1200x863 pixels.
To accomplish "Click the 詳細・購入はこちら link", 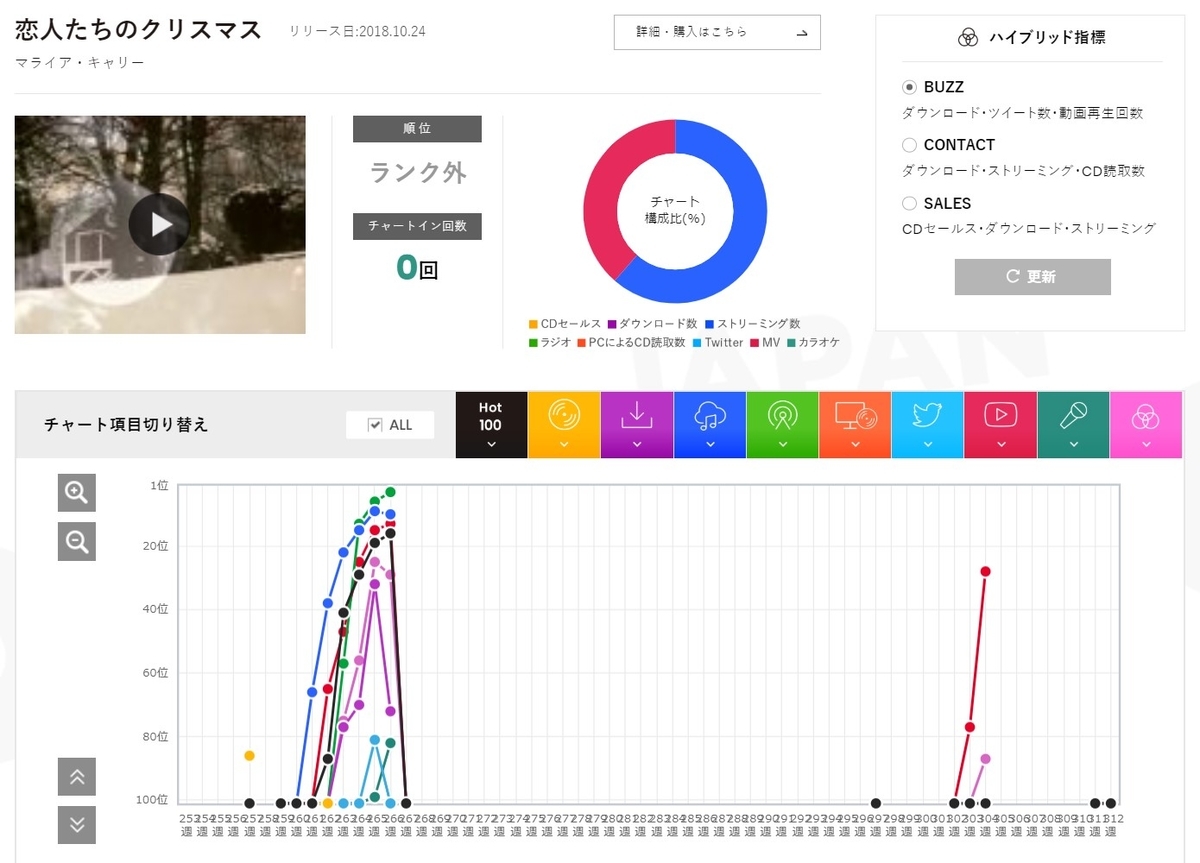I will [716, 32].
